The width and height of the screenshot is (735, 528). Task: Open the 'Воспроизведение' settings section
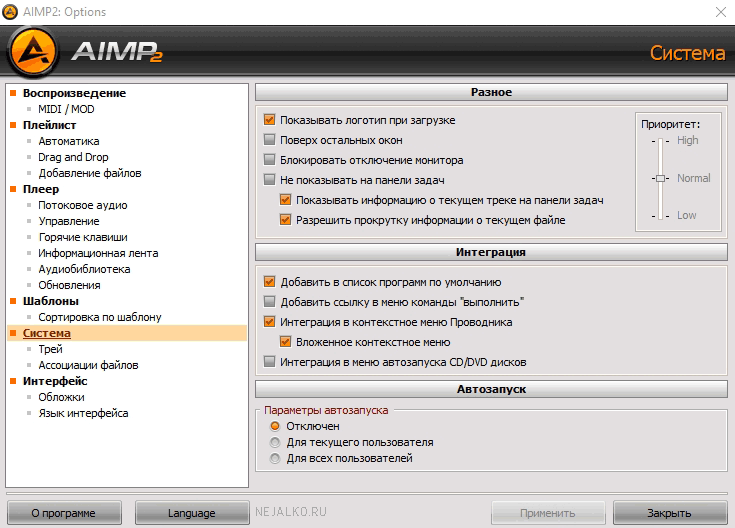[74, 93]
